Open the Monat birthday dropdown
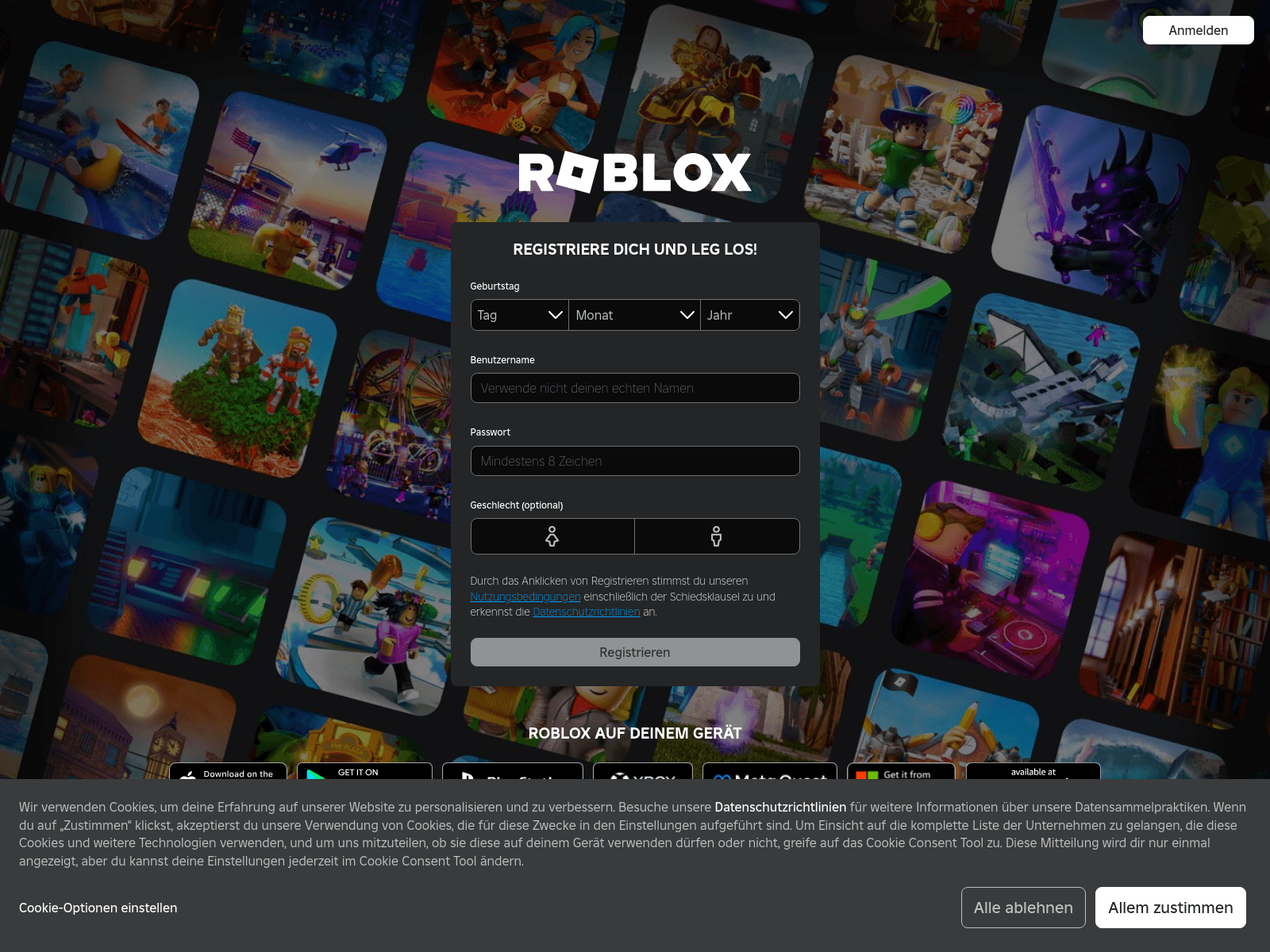The width and height of the screenshot is (1270, 952). (635, 315)
